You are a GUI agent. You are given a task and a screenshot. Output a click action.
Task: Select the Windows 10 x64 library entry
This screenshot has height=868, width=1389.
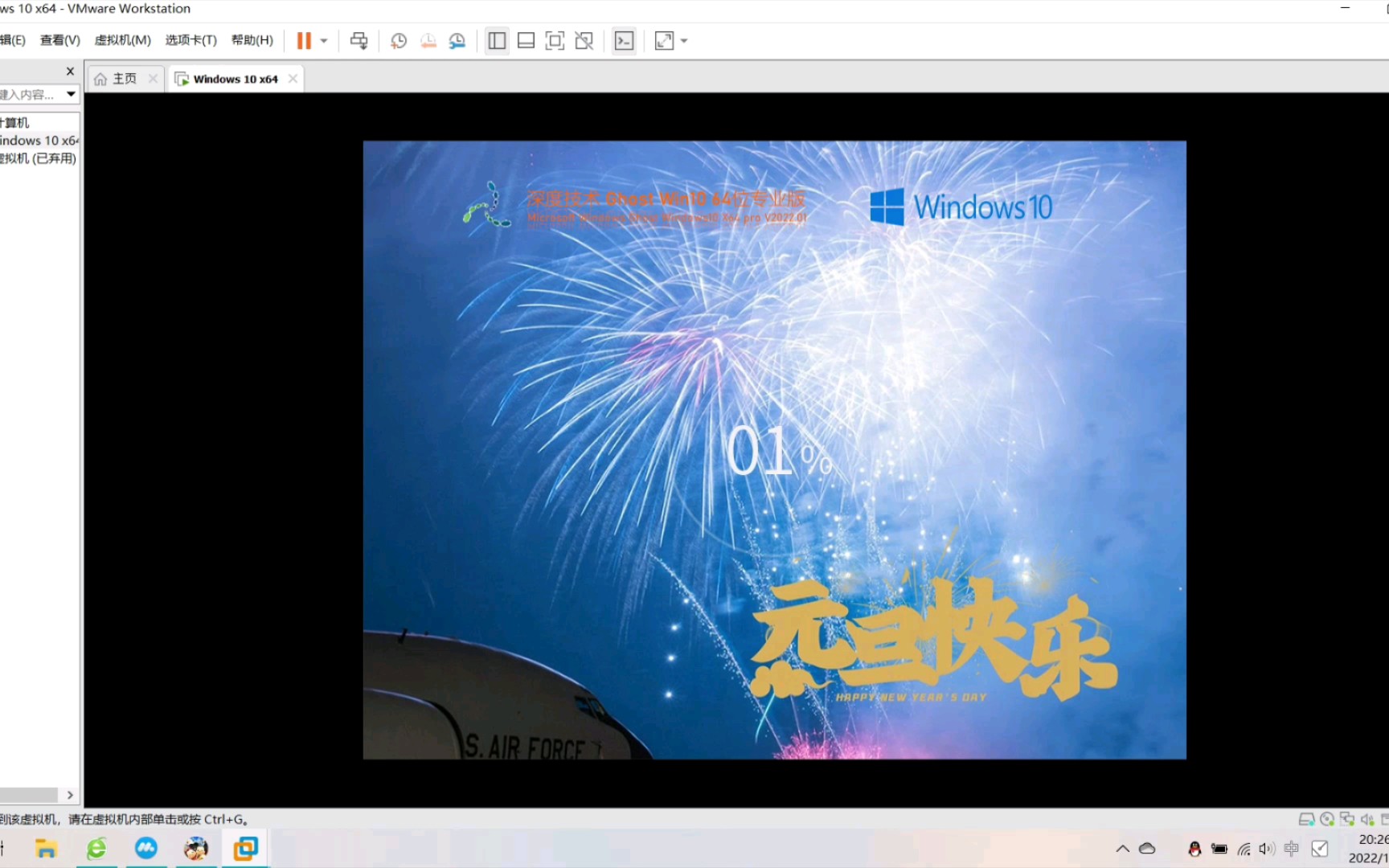coord(39,141)
